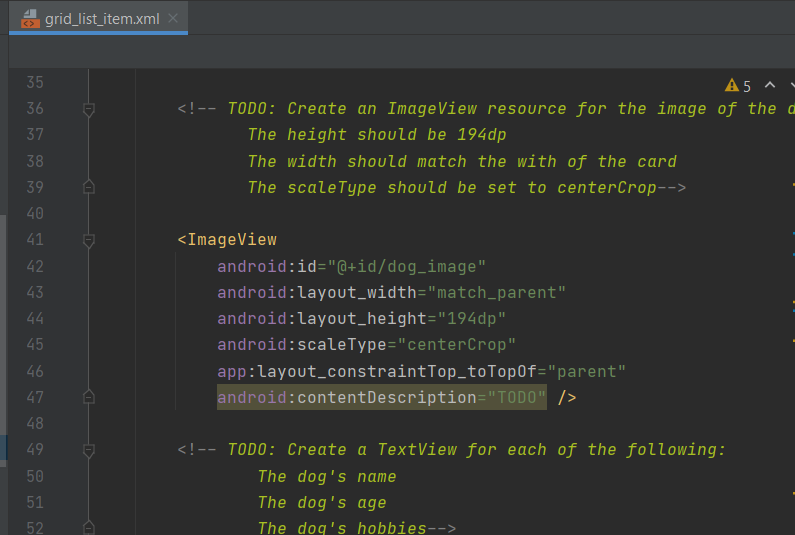Open the warnings indicator showing 5 problems
Image resolution: width=795 pixels, height=535 pixels.
738,86
